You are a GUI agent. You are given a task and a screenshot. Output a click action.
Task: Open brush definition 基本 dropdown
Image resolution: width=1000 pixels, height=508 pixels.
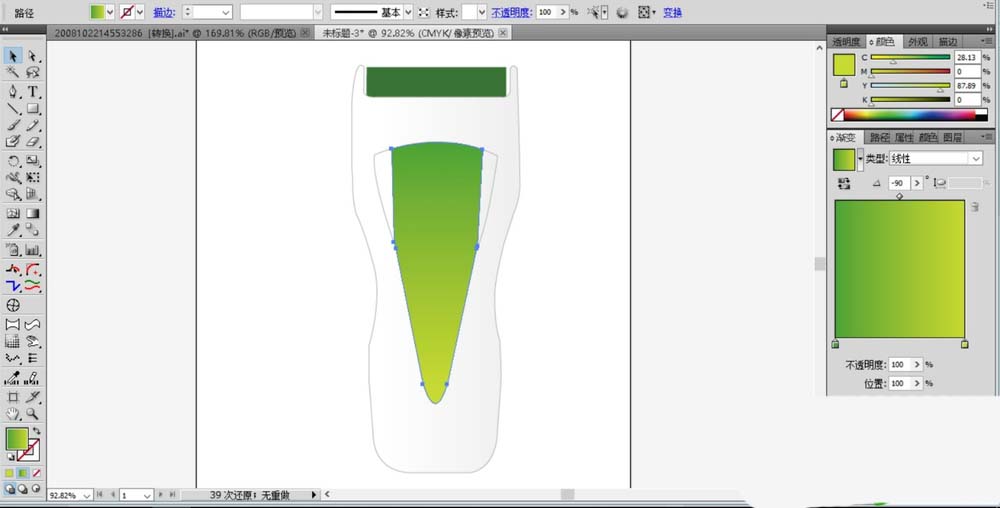(408, 12)
